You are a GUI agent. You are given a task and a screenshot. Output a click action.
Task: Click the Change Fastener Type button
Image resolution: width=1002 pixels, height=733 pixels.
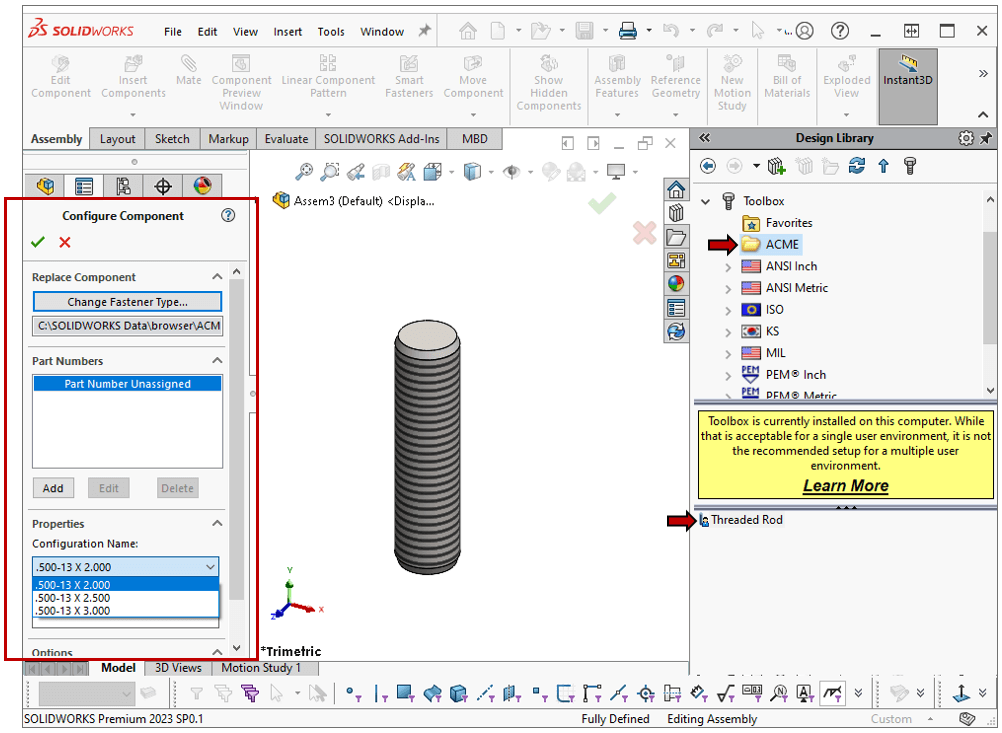[x=126, y=302]
